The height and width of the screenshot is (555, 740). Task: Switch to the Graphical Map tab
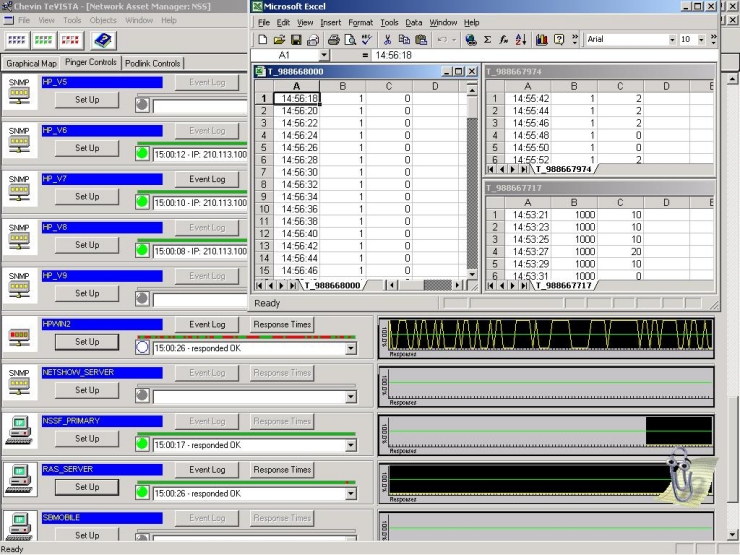31,63
